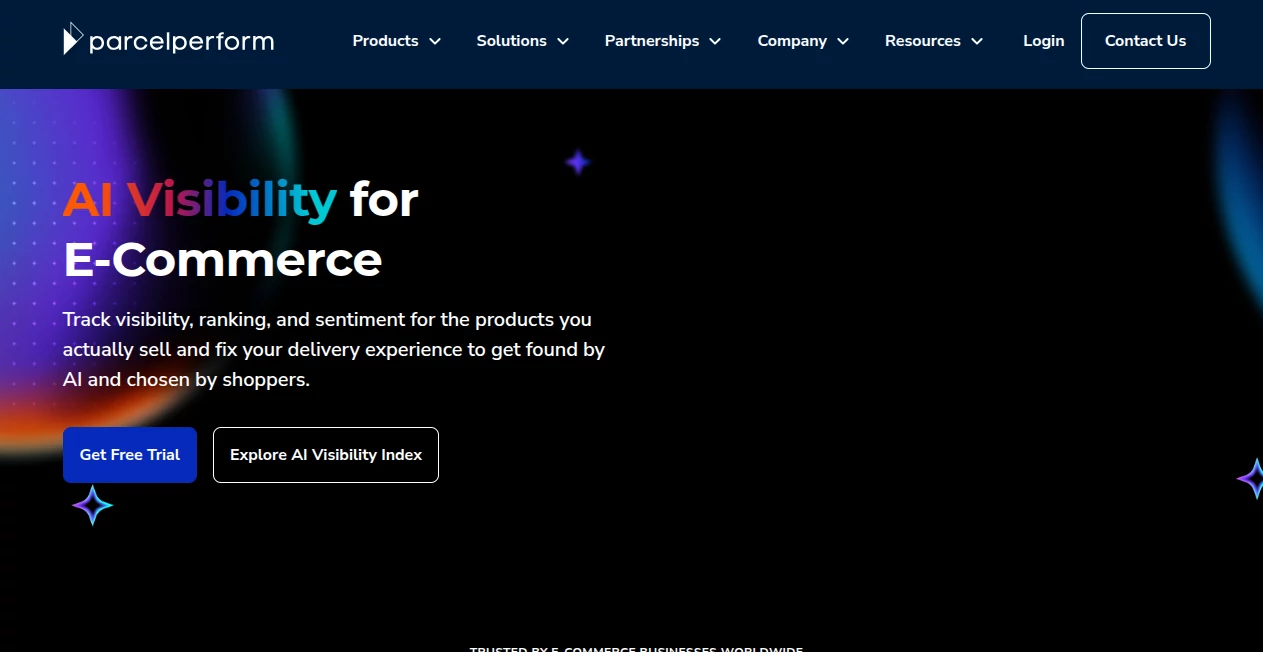The image size is (1263, 652).
Task: Expand the Company chevron arrow
Action: (x=843, y=41)
